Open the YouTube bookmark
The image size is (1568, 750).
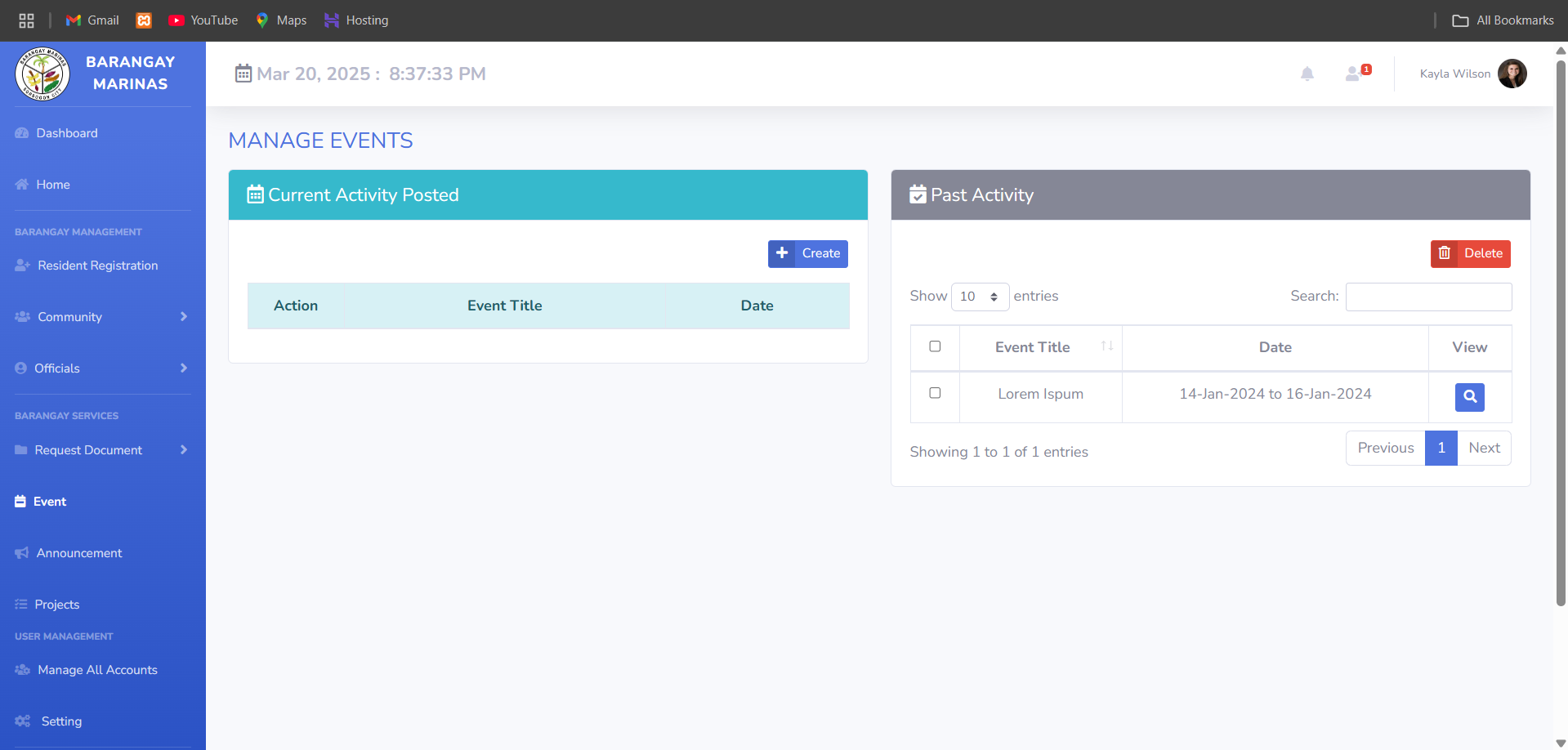point(203,20)
